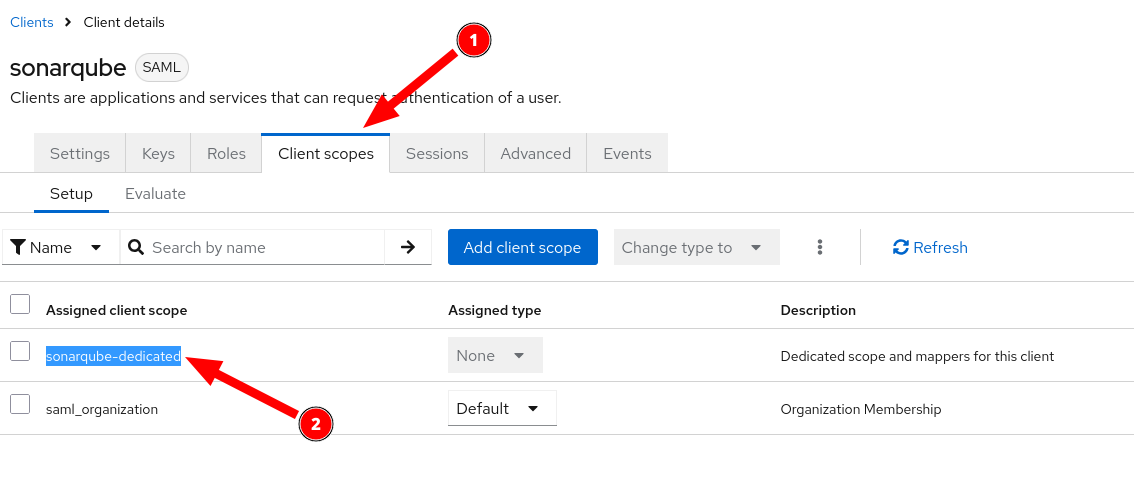Screen dimensions: 1134x499
Task: Check the sonarqube-dedicated row checkbox
Action: (x=20, y=351)
